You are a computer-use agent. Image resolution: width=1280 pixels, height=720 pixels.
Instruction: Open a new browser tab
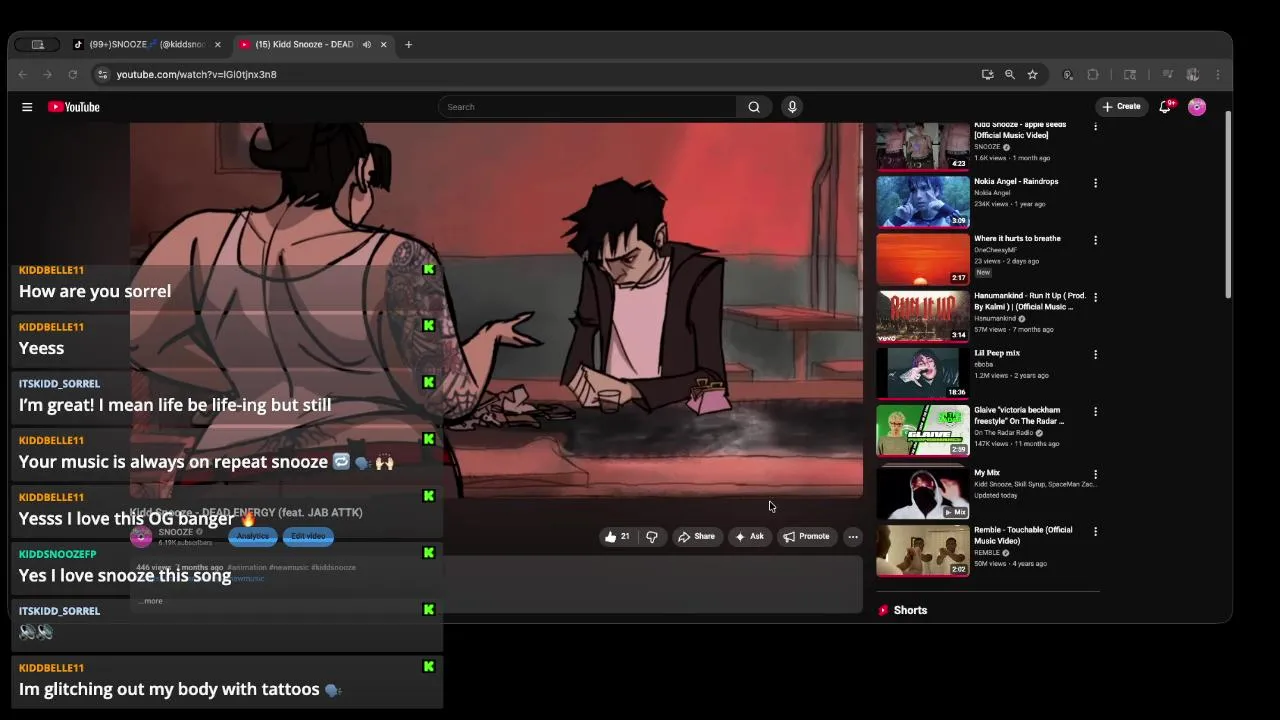point(408,44)
